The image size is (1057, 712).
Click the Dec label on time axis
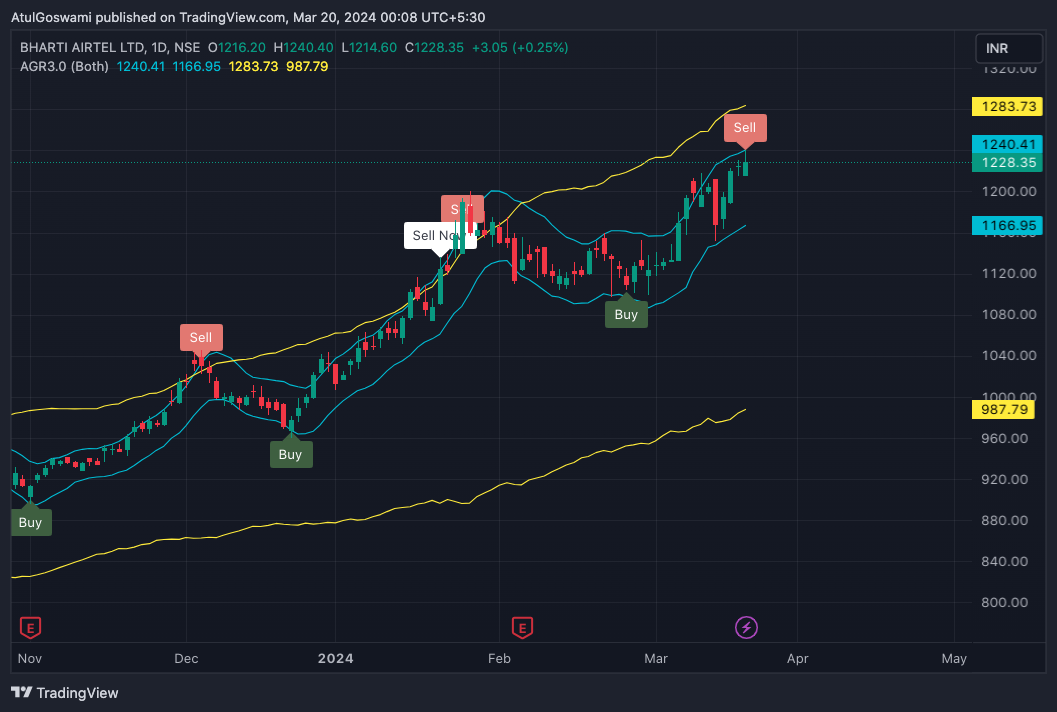pyautogui.click(x=186, y=659)
